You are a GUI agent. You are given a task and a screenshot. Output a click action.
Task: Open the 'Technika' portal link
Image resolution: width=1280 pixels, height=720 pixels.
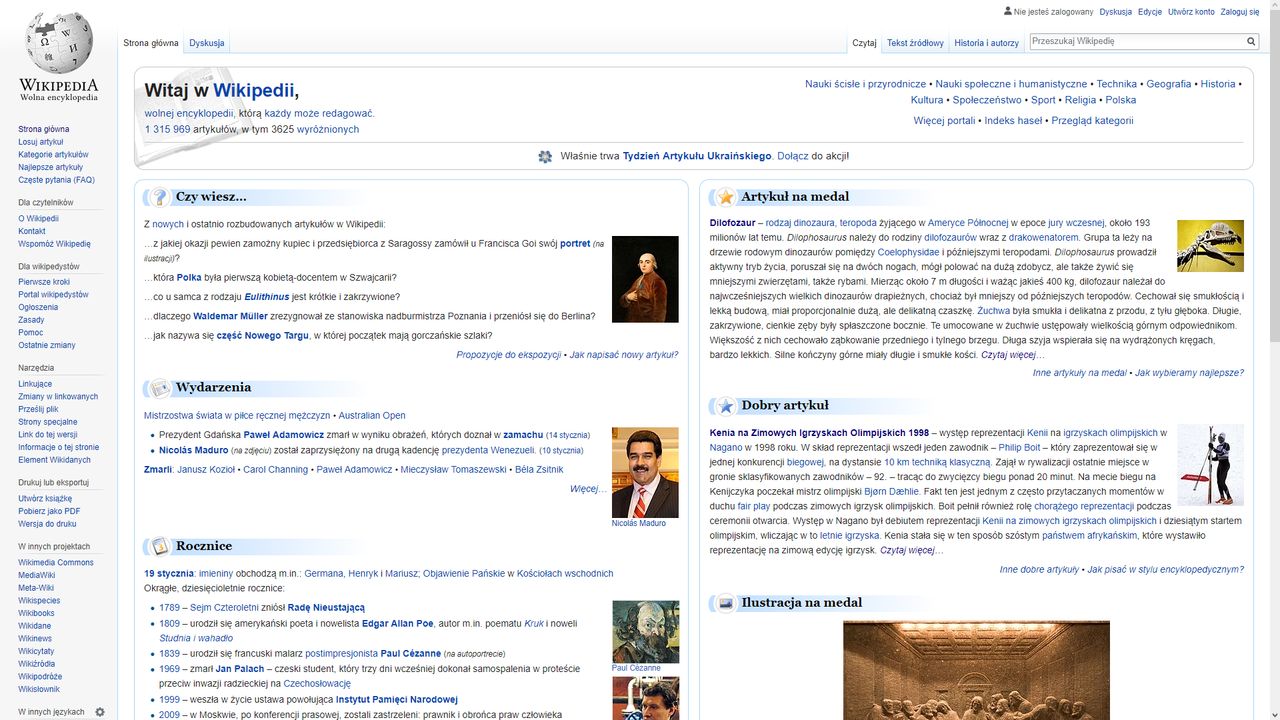[1117, 84]
